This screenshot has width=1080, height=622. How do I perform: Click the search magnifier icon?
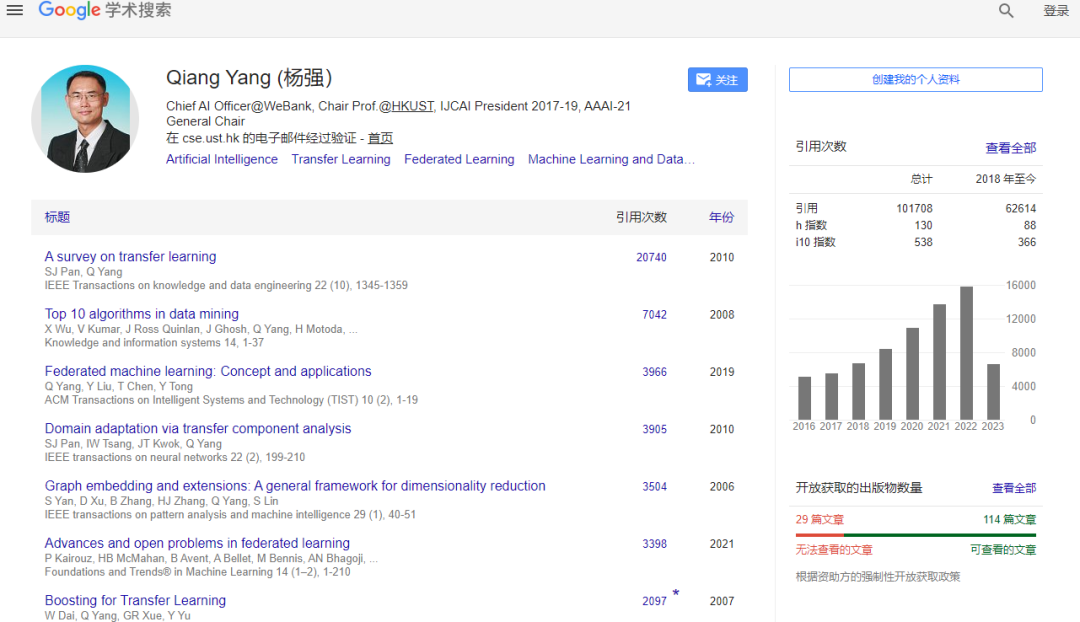pyautogui.click(x=1006, y=11)
